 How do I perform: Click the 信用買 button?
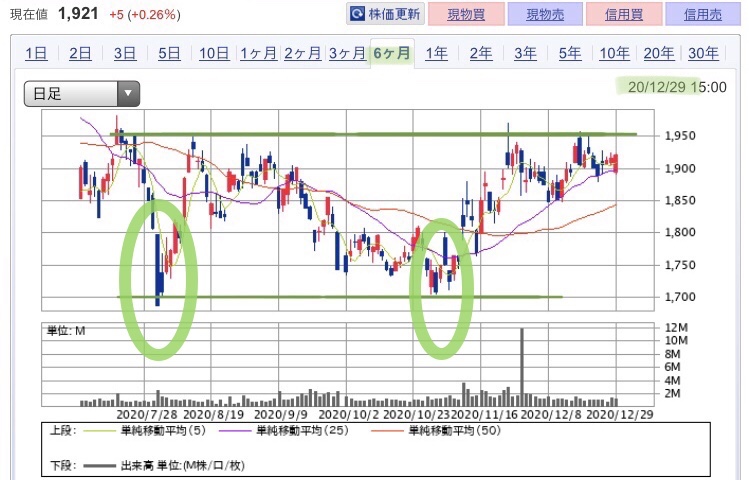pyautogui.click(x=624, y=14)
